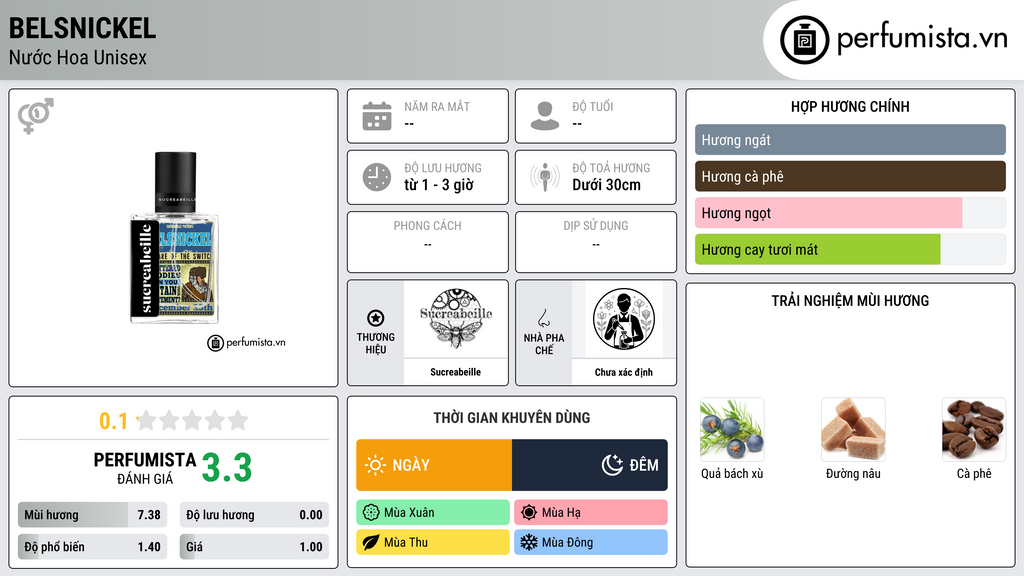Click the Mùi hương 7.38 score bar
This screenshot has width=1024, height=576.
pos(93,515)
